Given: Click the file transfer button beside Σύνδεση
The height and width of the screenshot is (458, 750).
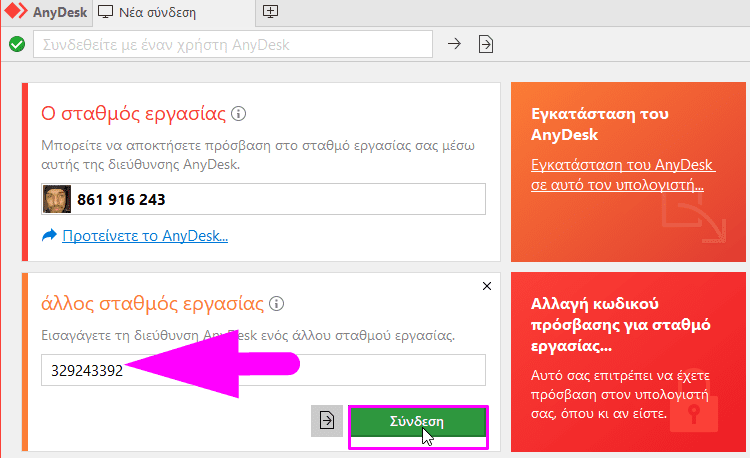Looking at the screenshot, I should click(x=327, y=421).
